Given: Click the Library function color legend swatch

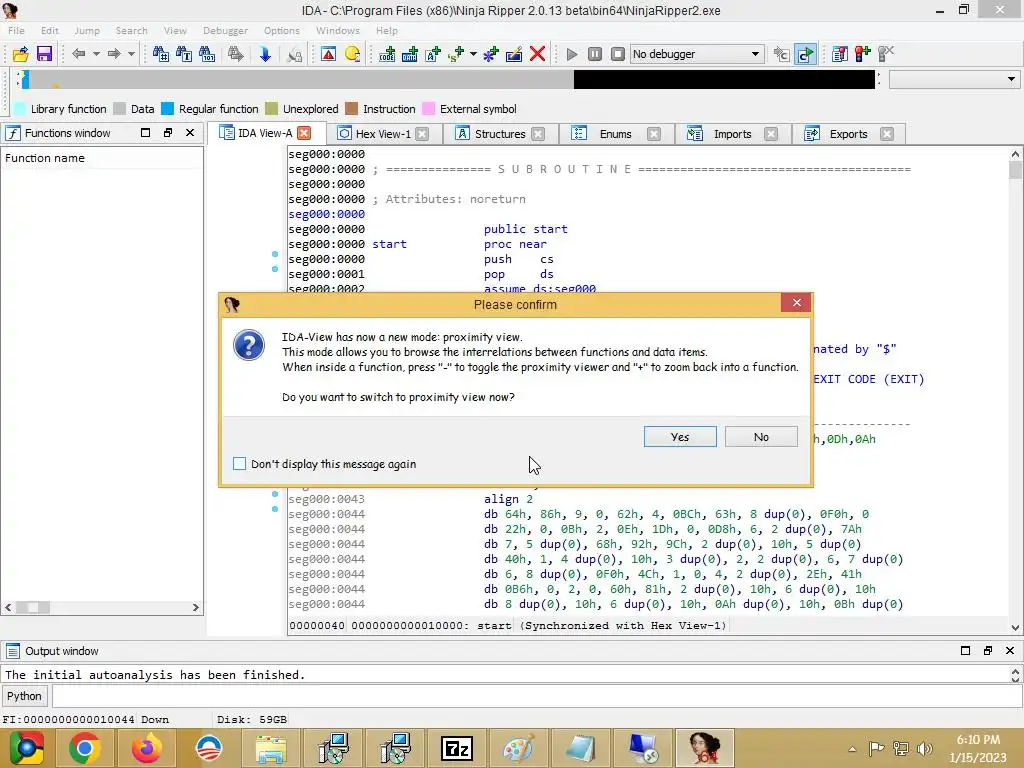Looking at the screenshot, I should pyautogui.click(x=20, y=109).
